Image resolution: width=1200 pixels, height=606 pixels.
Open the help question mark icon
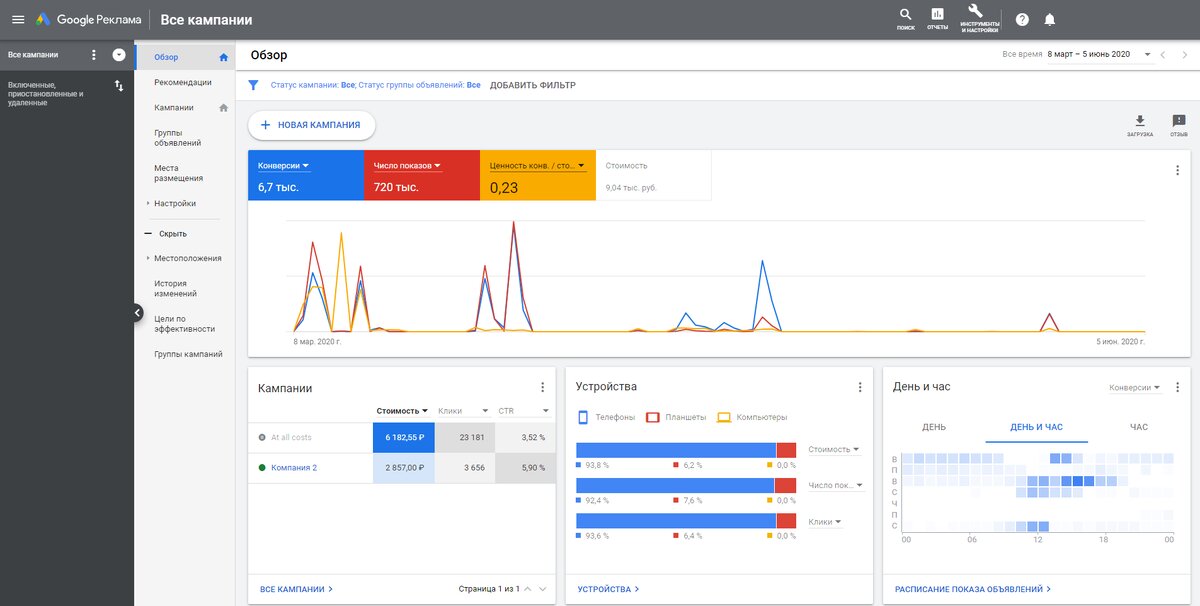1022,19
